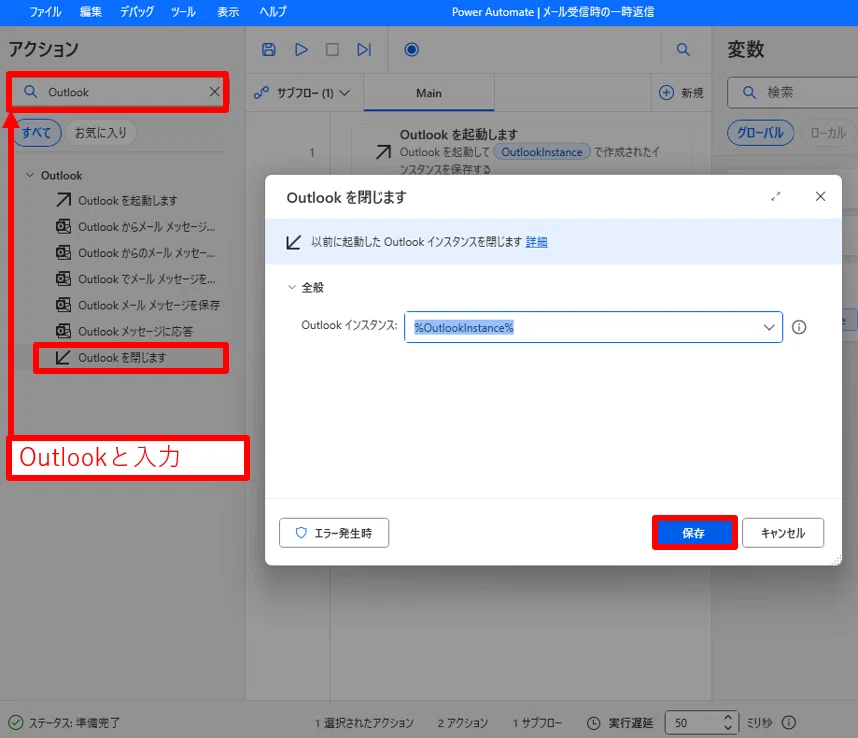The width and height of the screenshot is (858, 738).
Task: Select Outlook を起動します in actions list
Action: pos(127,201)
